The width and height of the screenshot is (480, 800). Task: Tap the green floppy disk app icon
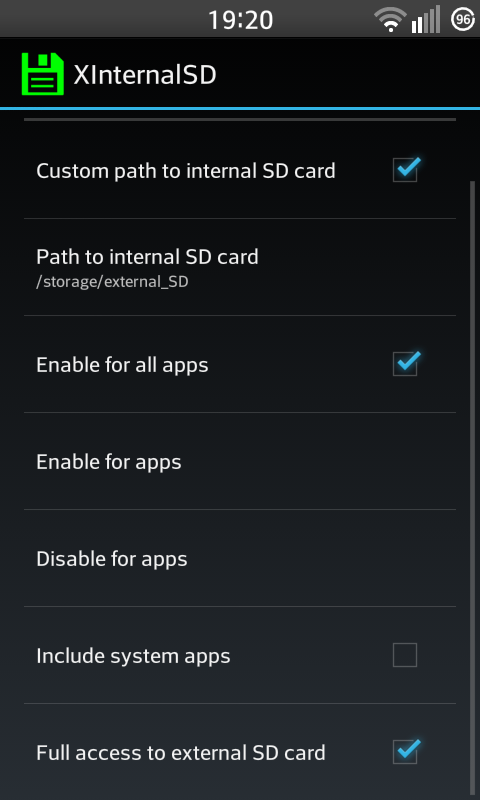43,74
